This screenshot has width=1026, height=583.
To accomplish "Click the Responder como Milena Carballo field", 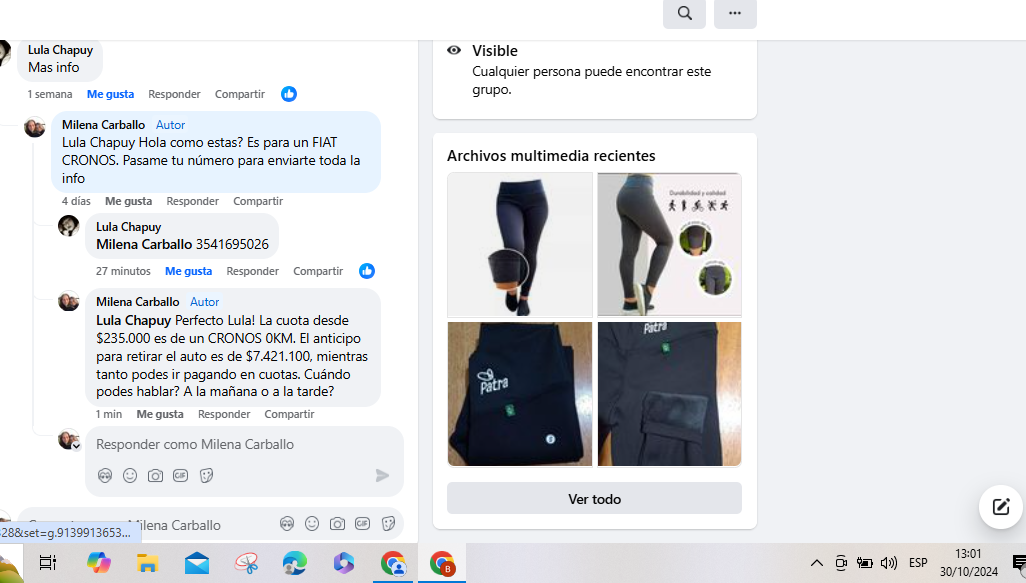I will [x=244, y=444].
